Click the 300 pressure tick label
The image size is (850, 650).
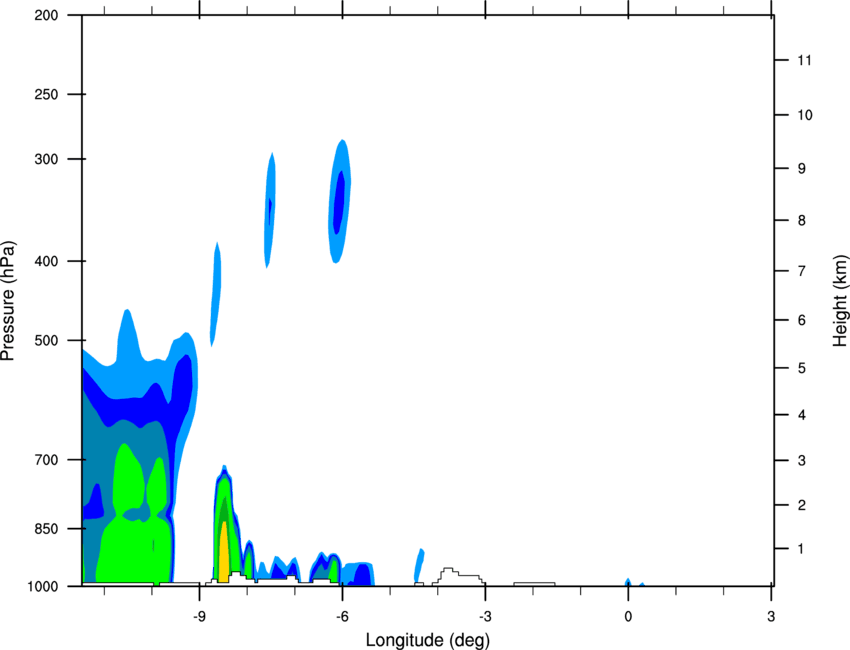click(x=46, y=159)
